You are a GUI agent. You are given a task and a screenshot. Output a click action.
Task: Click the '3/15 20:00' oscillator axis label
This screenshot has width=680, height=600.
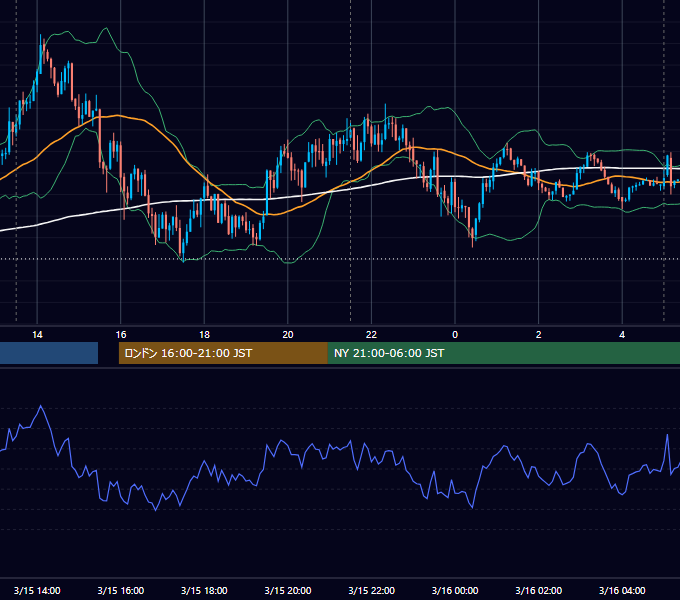point(288,590)
